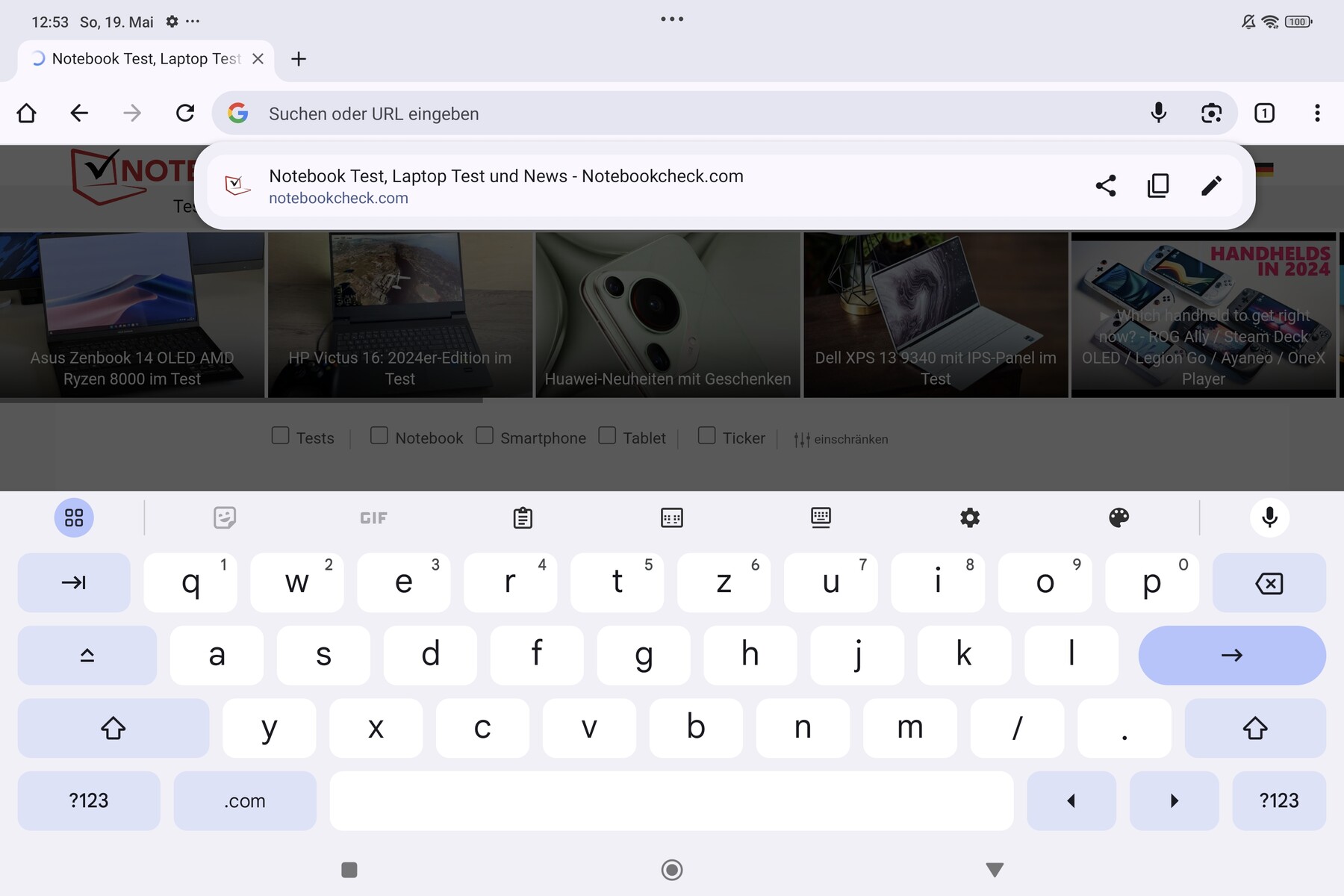The image size is (1344, 896).
Task: Reload the current page
Action: click(x=185, y=113)
